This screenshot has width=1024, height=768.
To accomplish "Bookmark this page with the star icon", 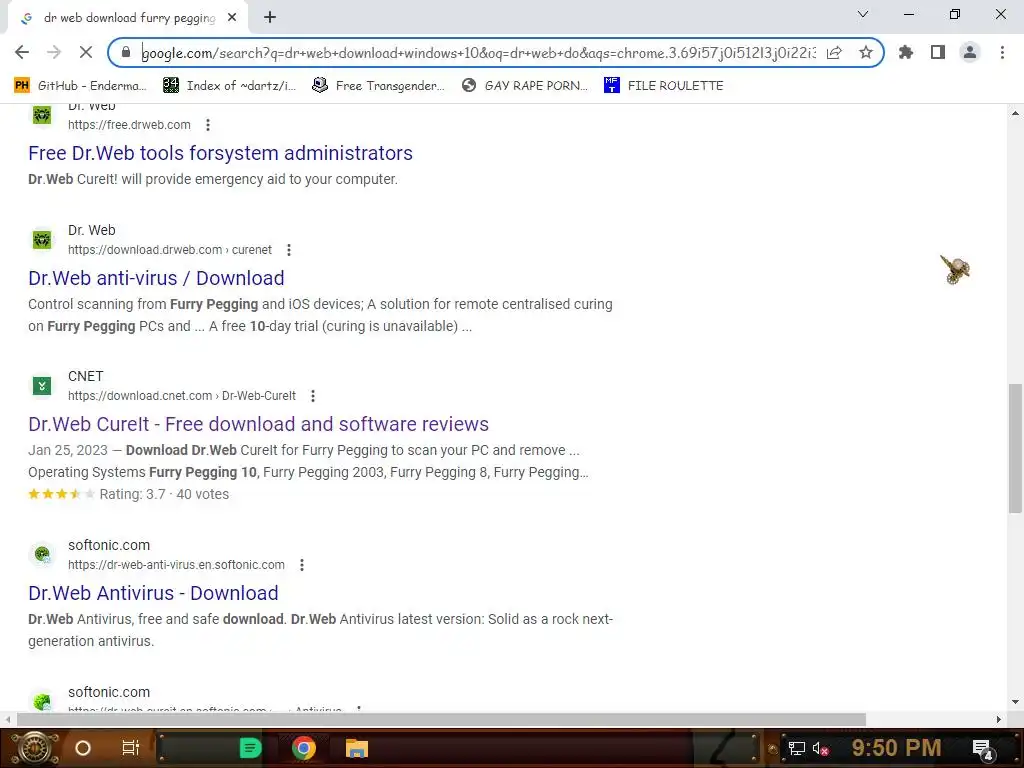I will [x=866, y=52].
